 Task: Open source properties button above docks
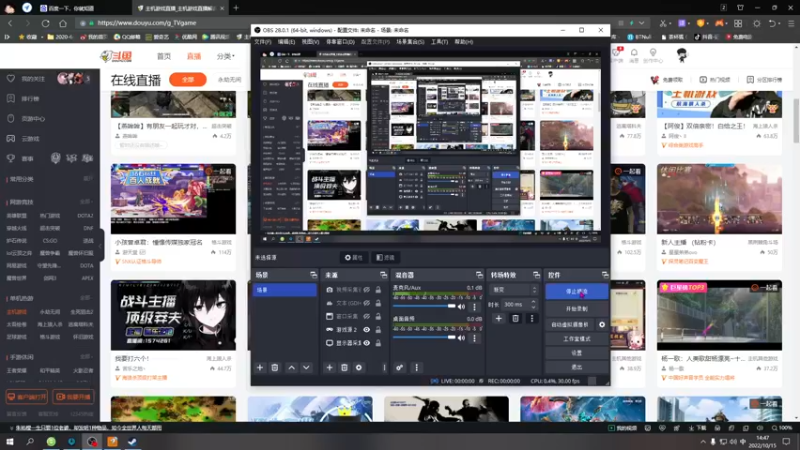[x=354, y=258]
